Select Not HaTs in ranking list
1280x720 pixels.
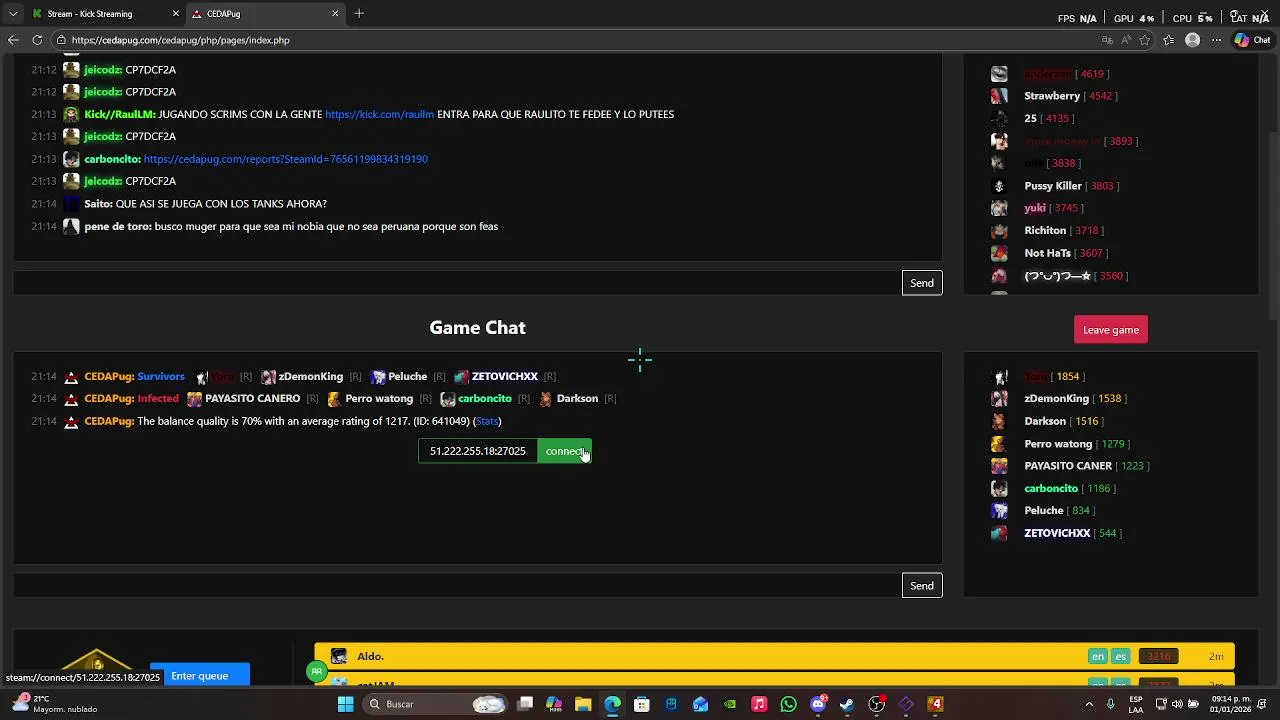(1047, 253)
